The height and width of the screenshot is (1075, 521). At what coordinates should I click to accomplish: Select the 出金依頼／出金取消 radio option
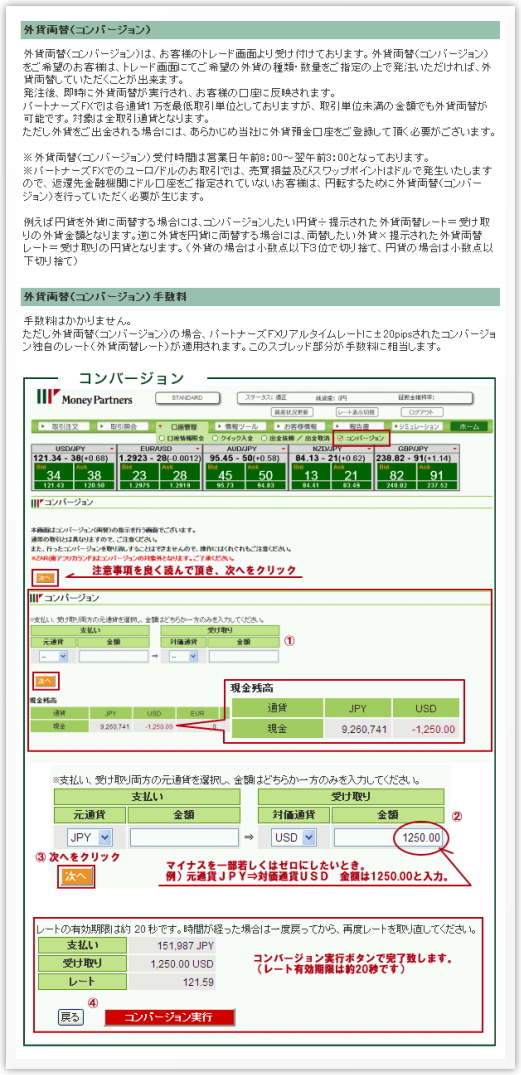click(263, 437)
